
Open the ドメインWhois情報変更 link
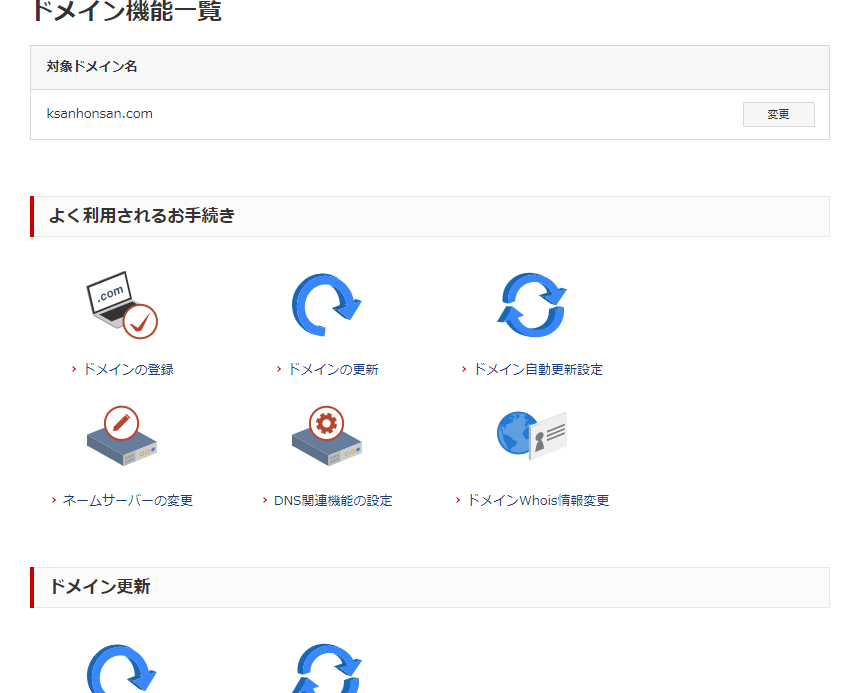point(537,500)
